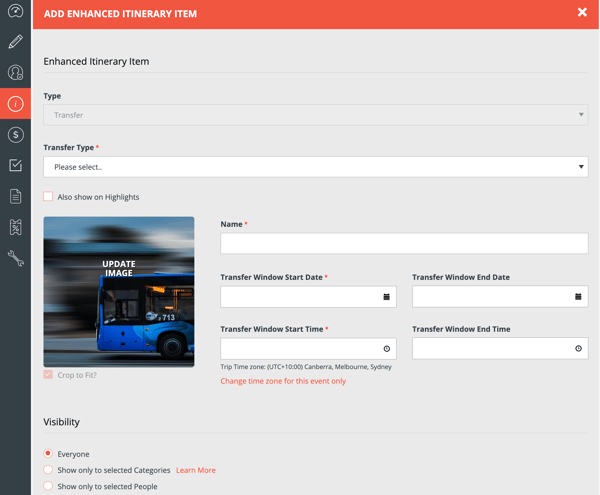Enable Also show on Highlights checkbox
This screenshot has width=600, height=495.
pyautogui.click(x=48, y=197)
